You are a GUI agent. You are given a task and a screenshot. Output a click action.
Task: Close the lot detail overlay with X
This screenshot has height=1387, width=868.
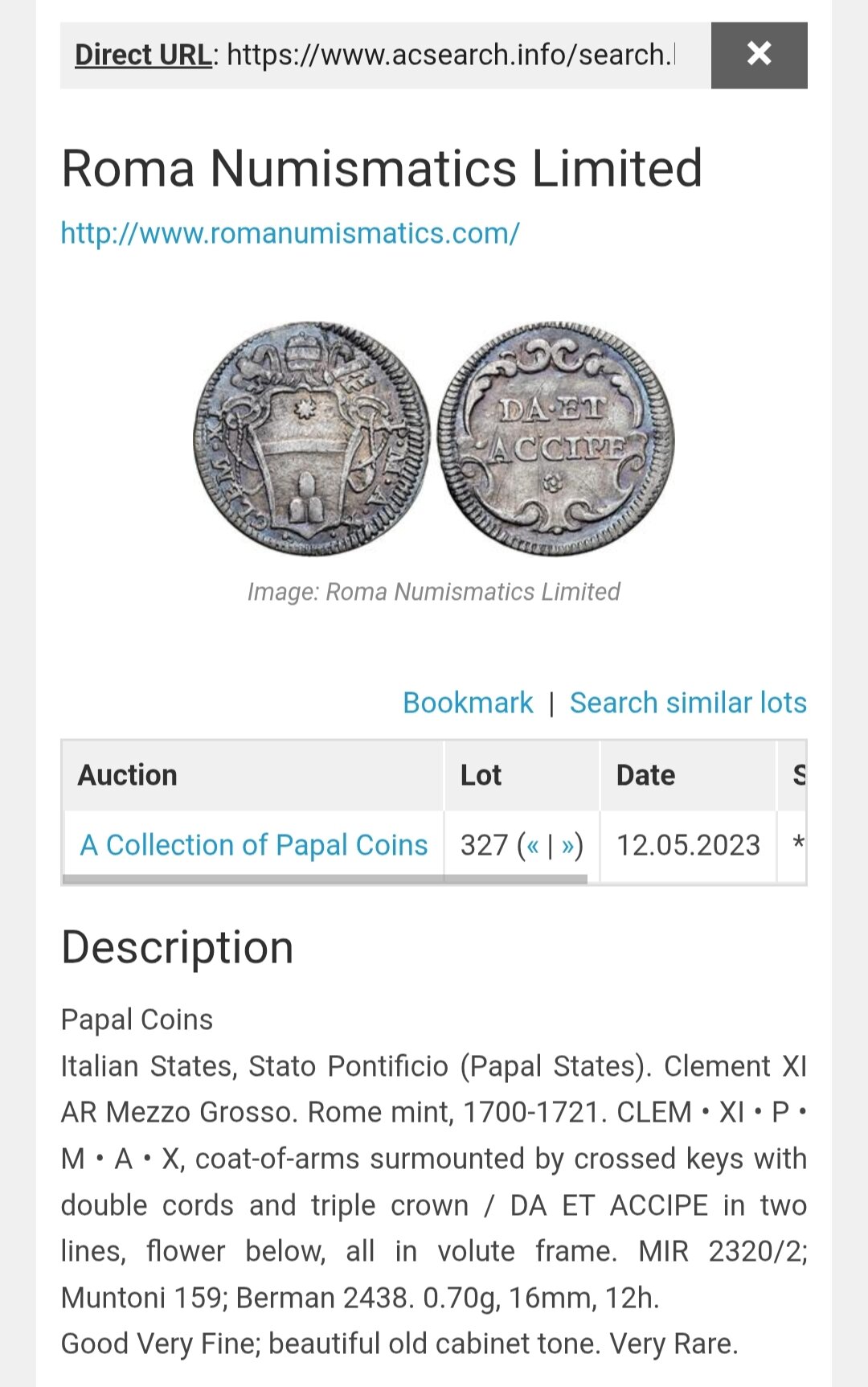759,55
